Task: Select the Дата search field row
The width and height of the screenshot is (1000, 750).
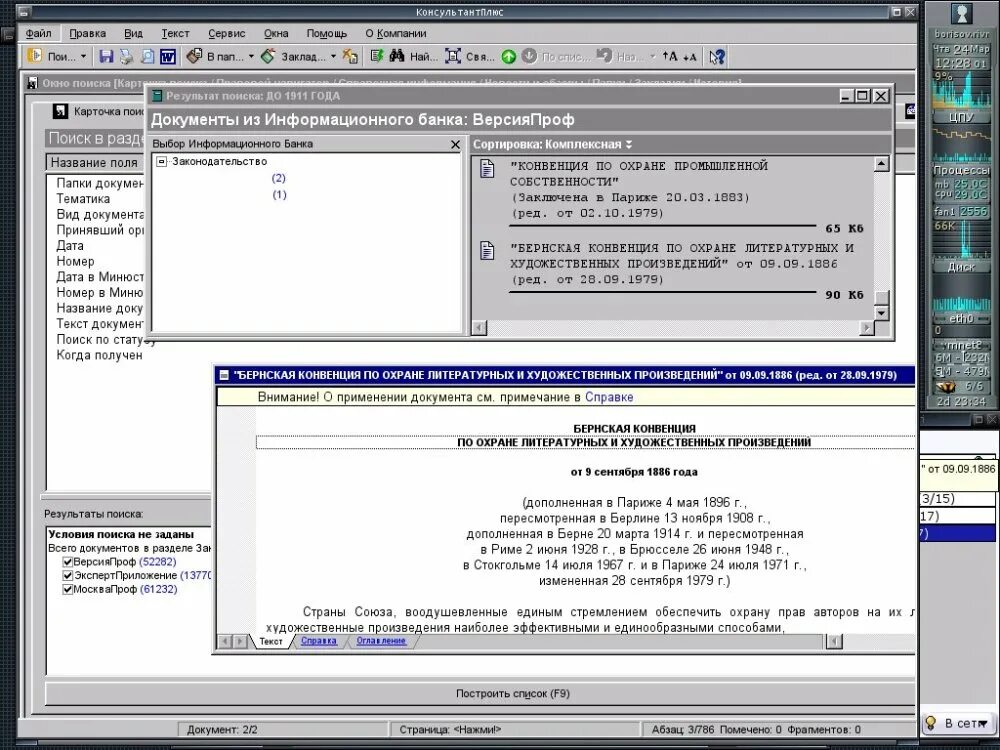Action: [70, 246]
